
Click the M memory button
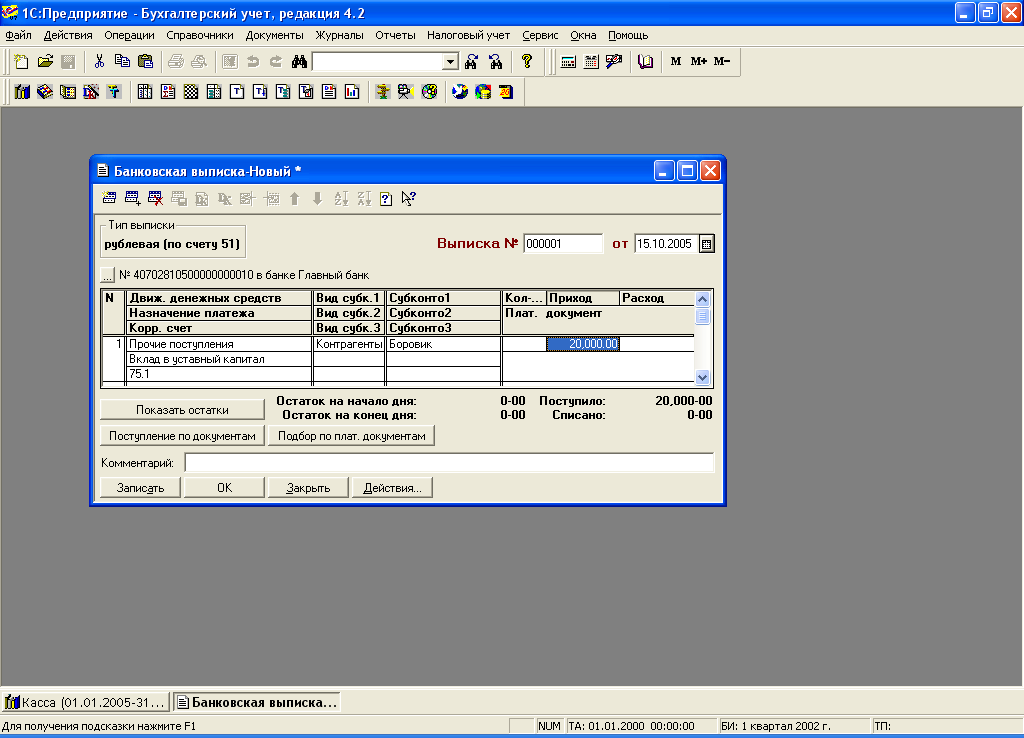(676, 61)
